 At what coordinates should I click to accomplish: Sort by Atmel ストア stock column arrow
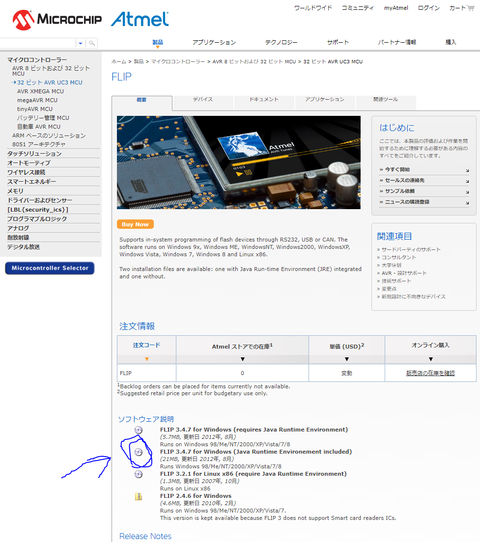(x=243, y=359)
